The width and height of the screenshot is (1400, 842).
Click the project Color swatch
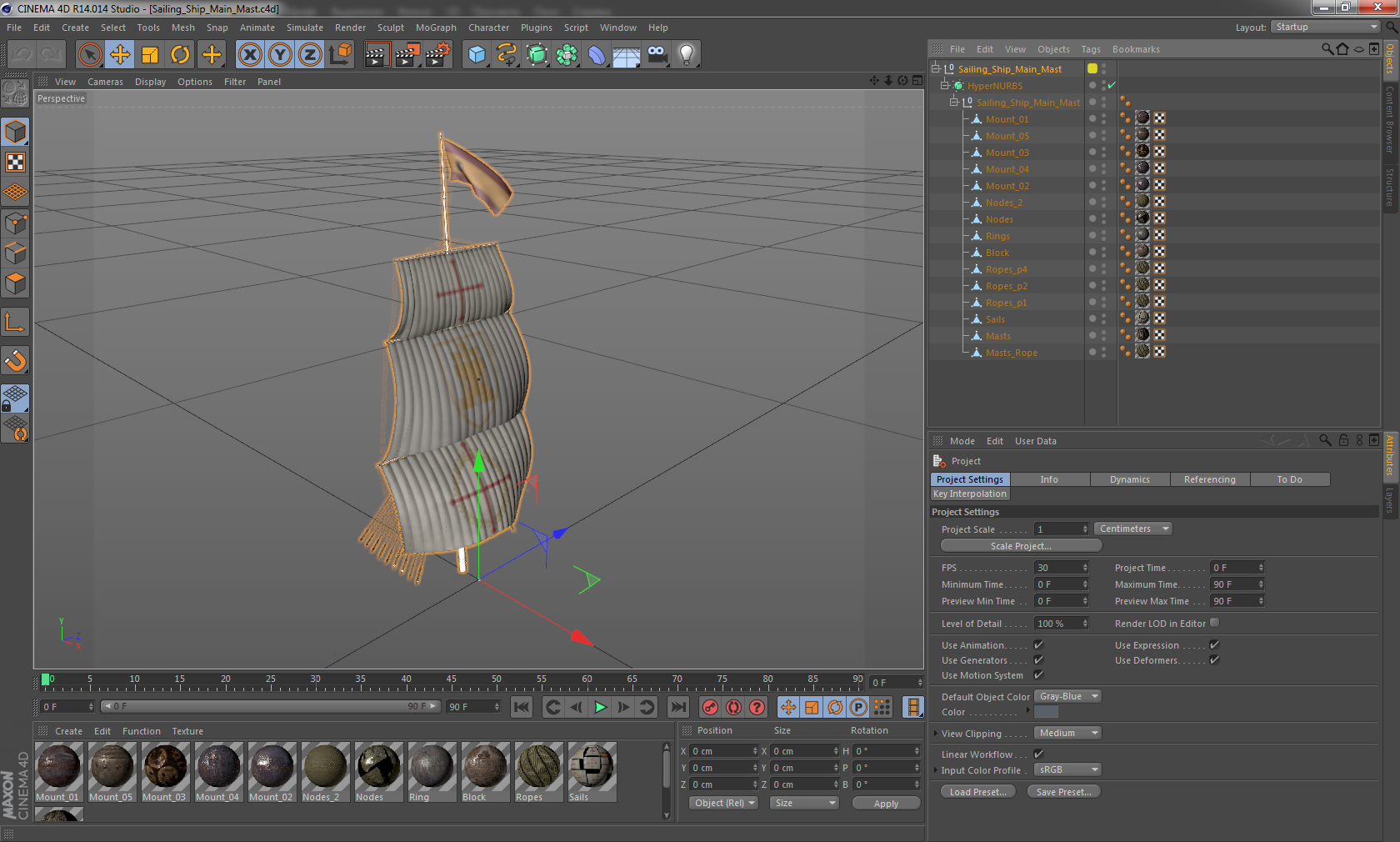pos(1046,712)
